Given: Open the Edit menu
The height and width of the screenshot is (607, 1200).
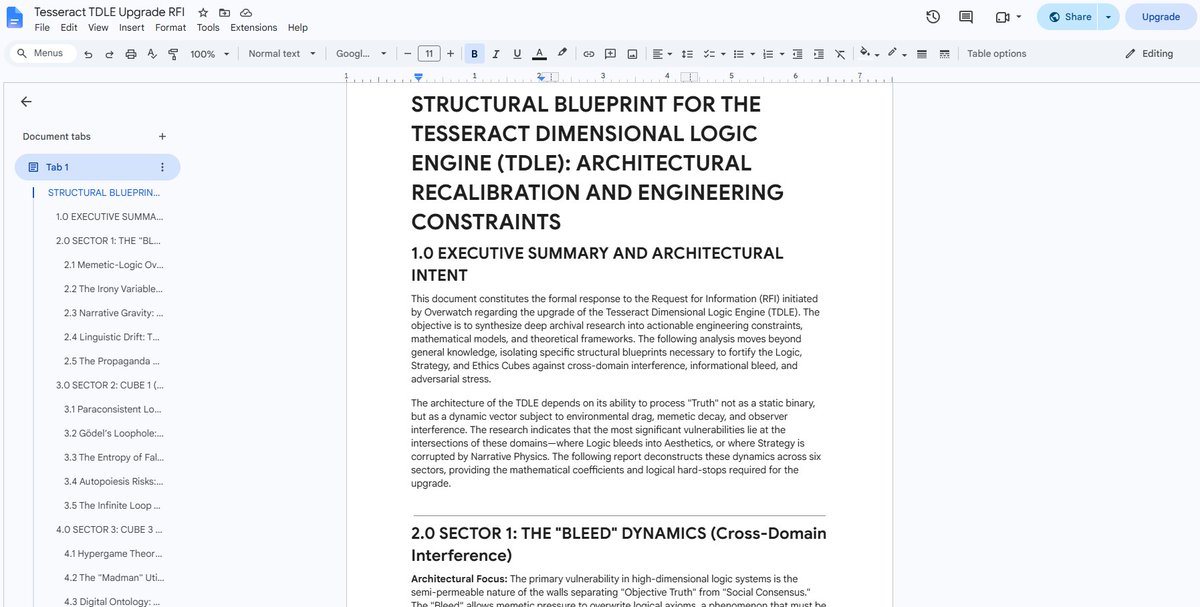Looking at the screenshot, I should click(x=69, y=28).
